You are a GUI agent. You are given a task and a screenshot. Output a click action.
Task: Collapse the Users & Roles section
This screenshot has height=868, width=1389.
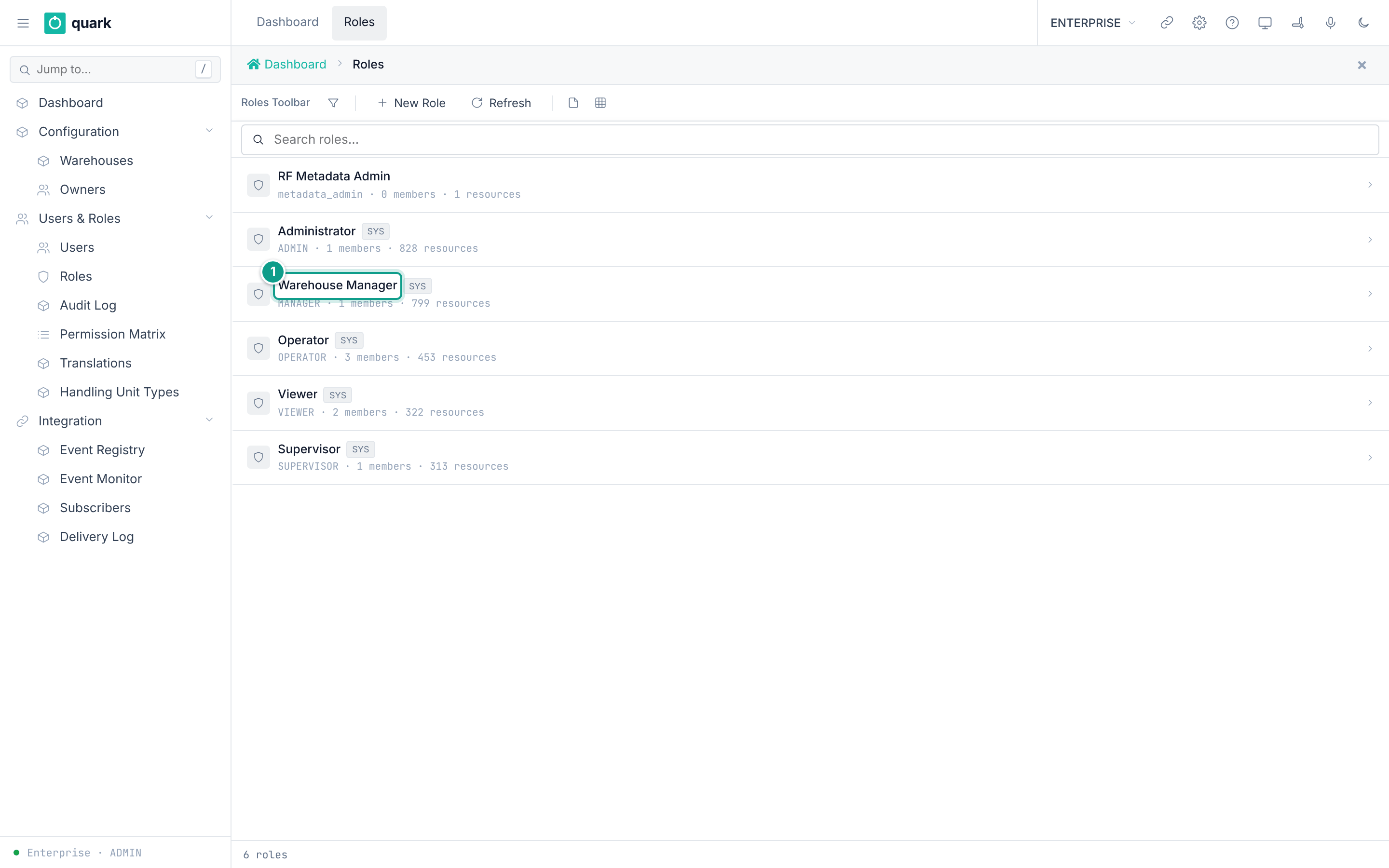pyautogui.click(x=209, y=217)
